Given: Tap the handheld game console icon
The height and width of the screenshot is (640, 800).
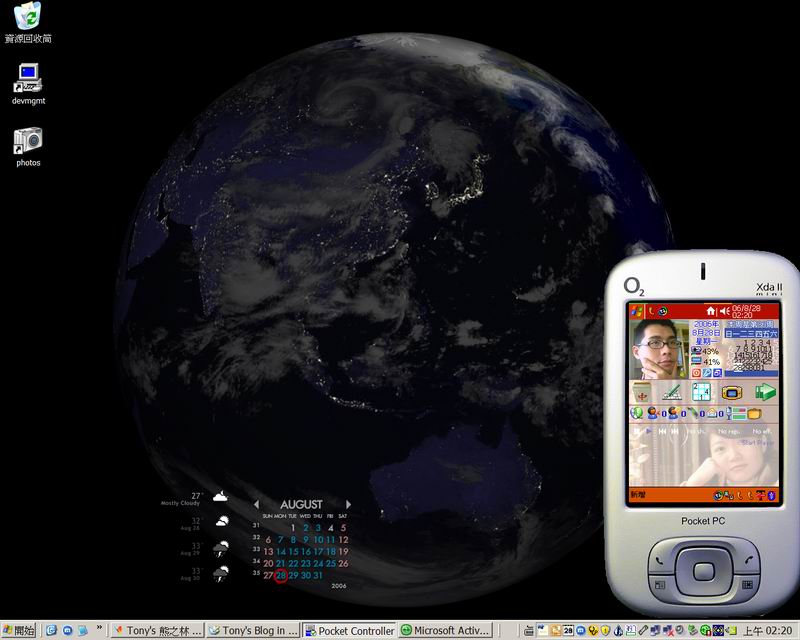Looking at the screenshot, I should point(731,392).
